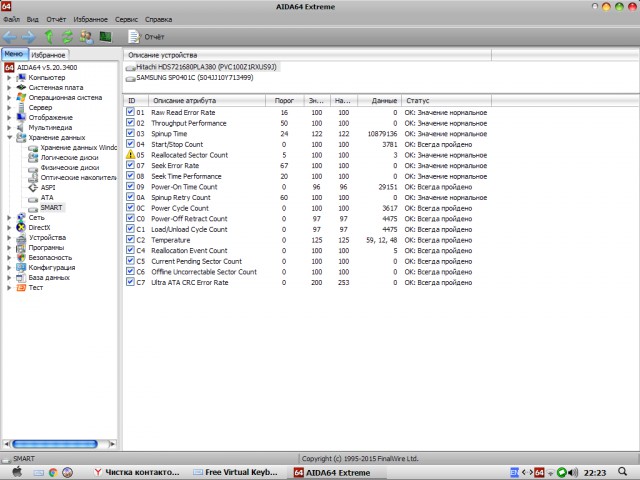Click the Описание устройства column header
The image size is (640, 480).
[x=307, y=55]
